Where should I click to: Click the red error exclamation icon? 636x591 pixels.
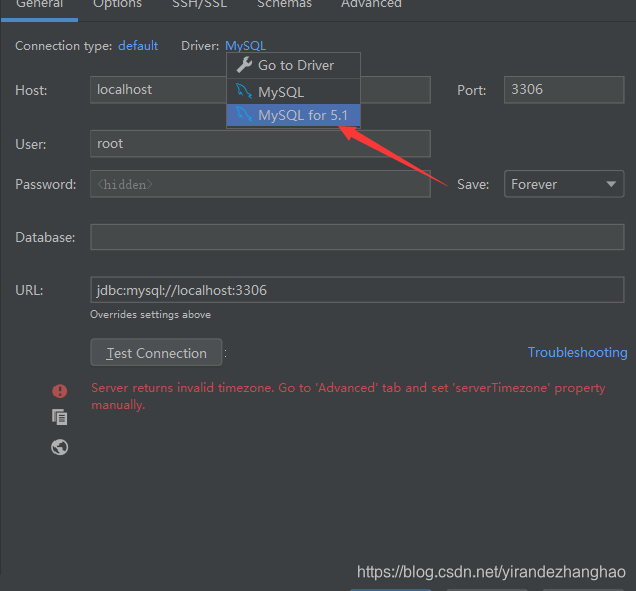60,391
